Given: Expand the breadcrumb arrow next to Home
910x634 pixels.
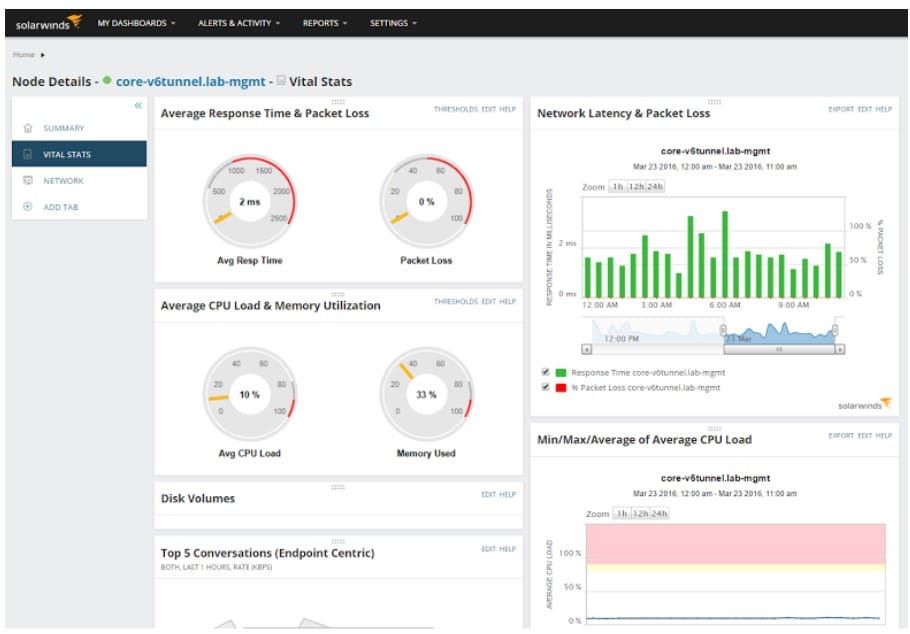Looking at the screenshot, I should coord(42,55).
